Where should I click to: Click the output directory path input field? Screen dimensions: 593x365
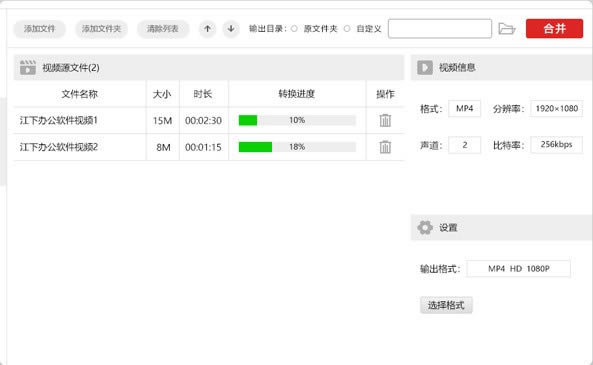pos(440,29)
